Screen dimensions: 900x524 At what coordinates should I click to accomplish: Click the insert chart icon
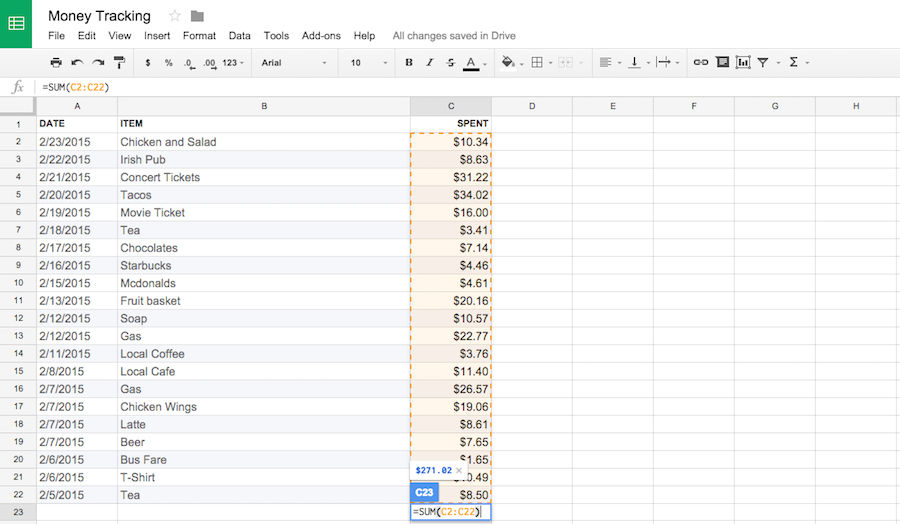(x=743, y=63)
